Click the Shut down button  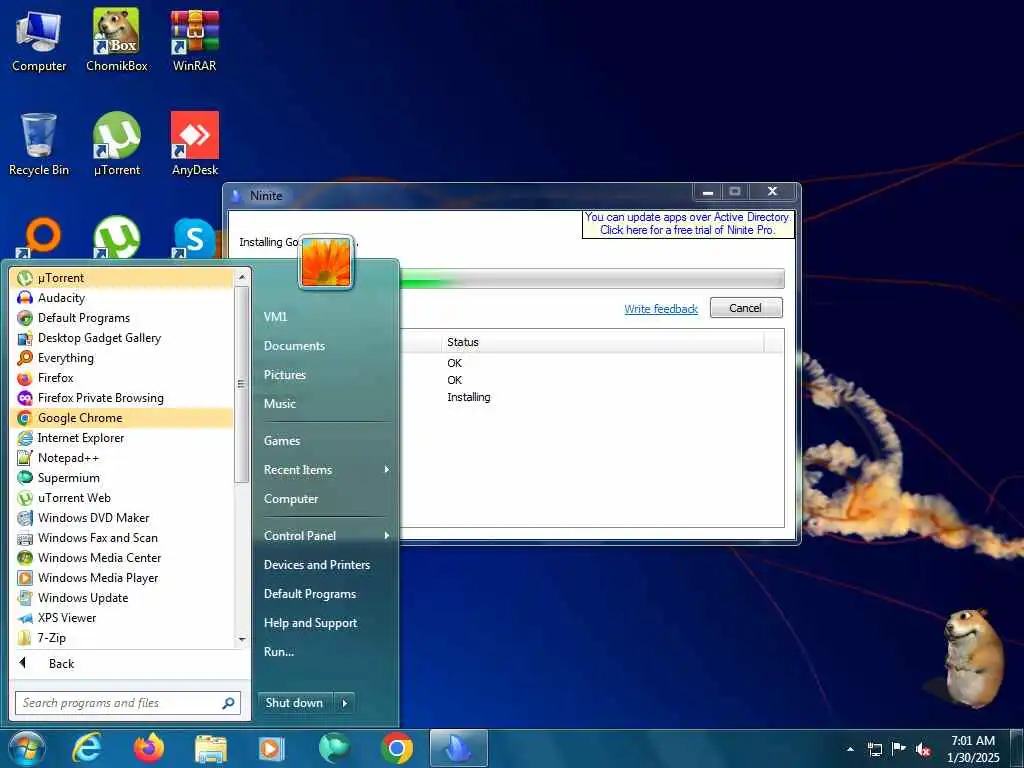(x=295, y=703)
